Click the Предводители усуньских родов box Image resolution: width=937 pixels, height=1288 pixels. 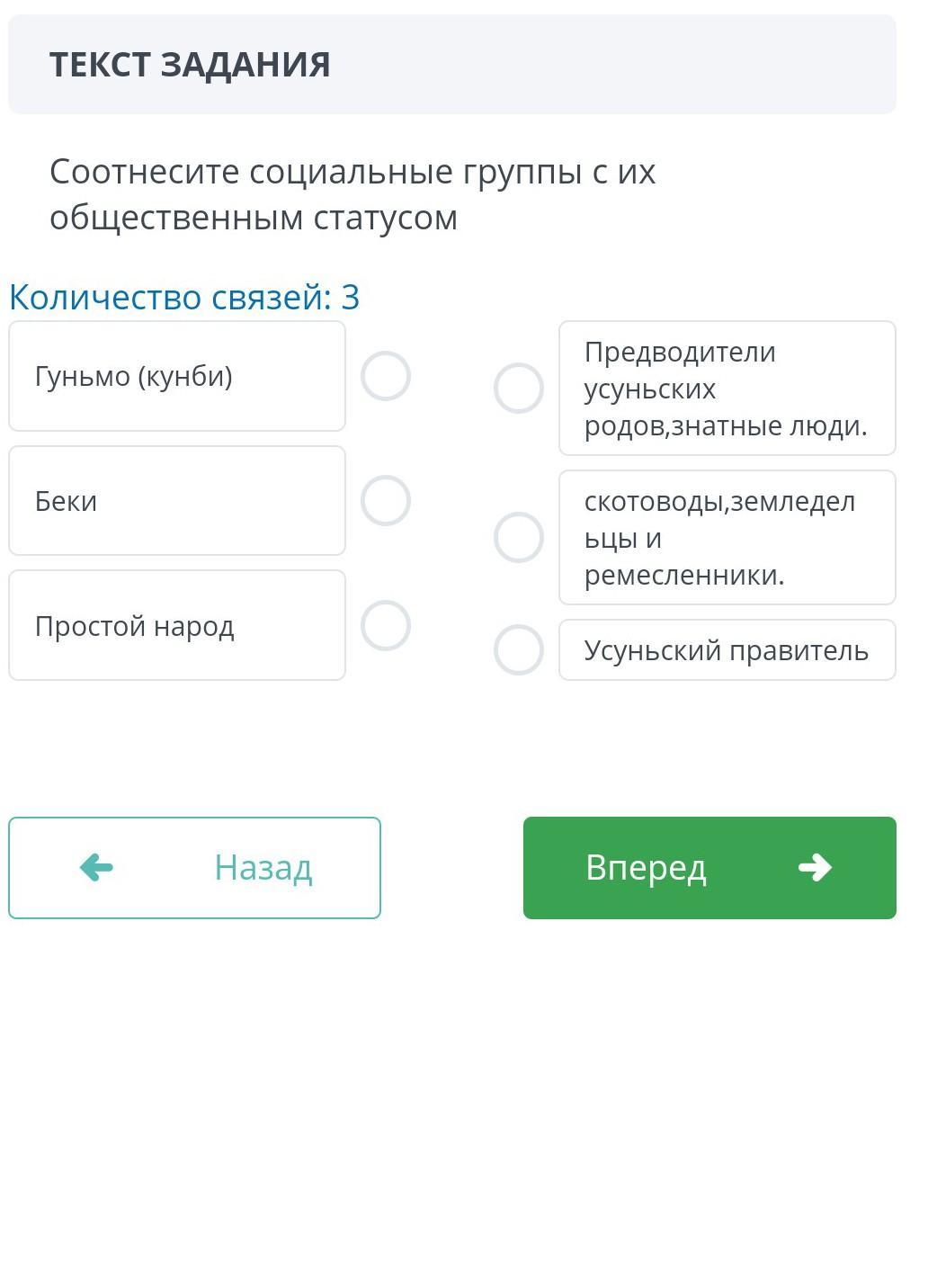pos(727,389)
